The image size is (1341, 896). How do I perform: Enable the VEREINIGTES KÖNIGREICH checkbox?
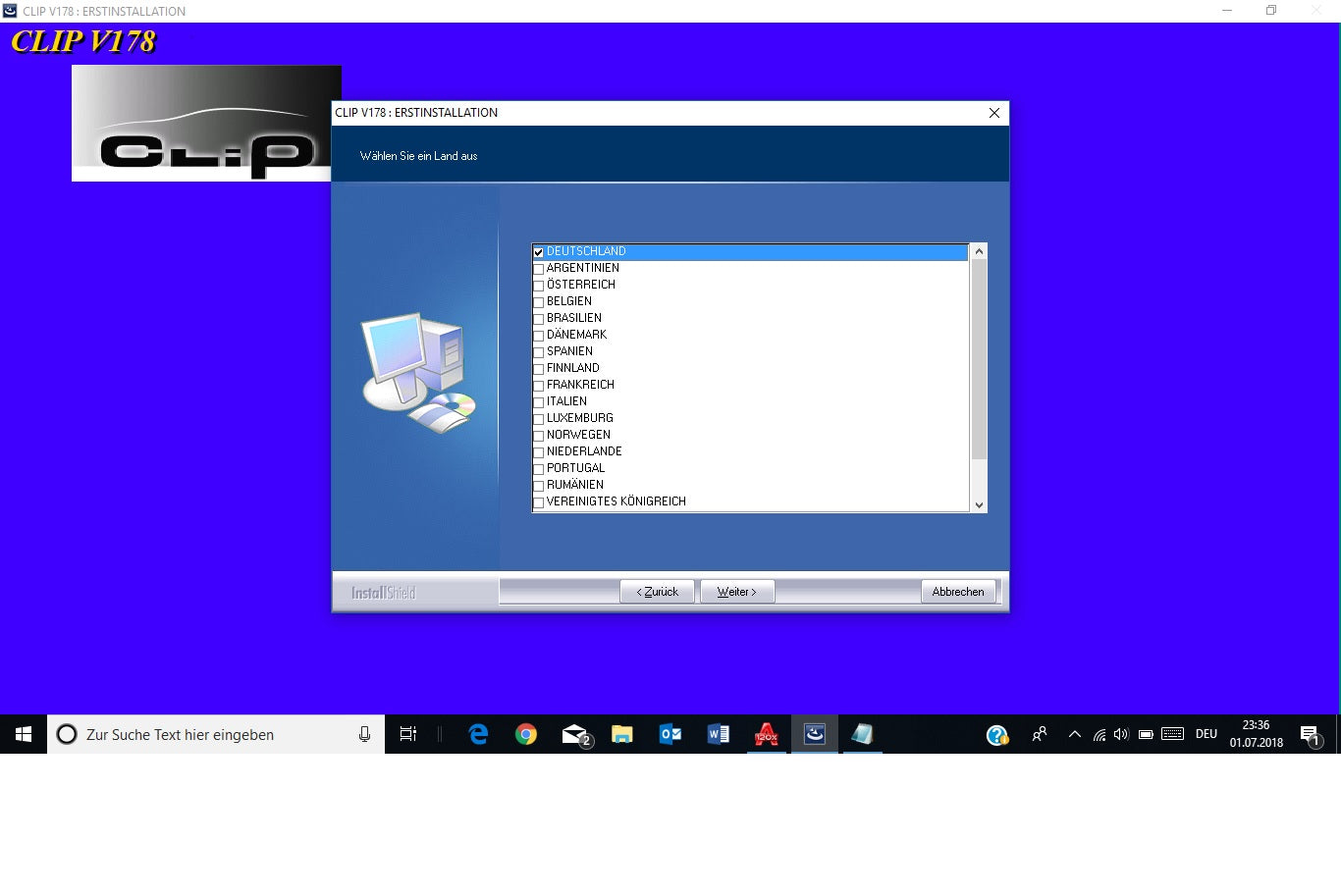(x=538, y=502)
